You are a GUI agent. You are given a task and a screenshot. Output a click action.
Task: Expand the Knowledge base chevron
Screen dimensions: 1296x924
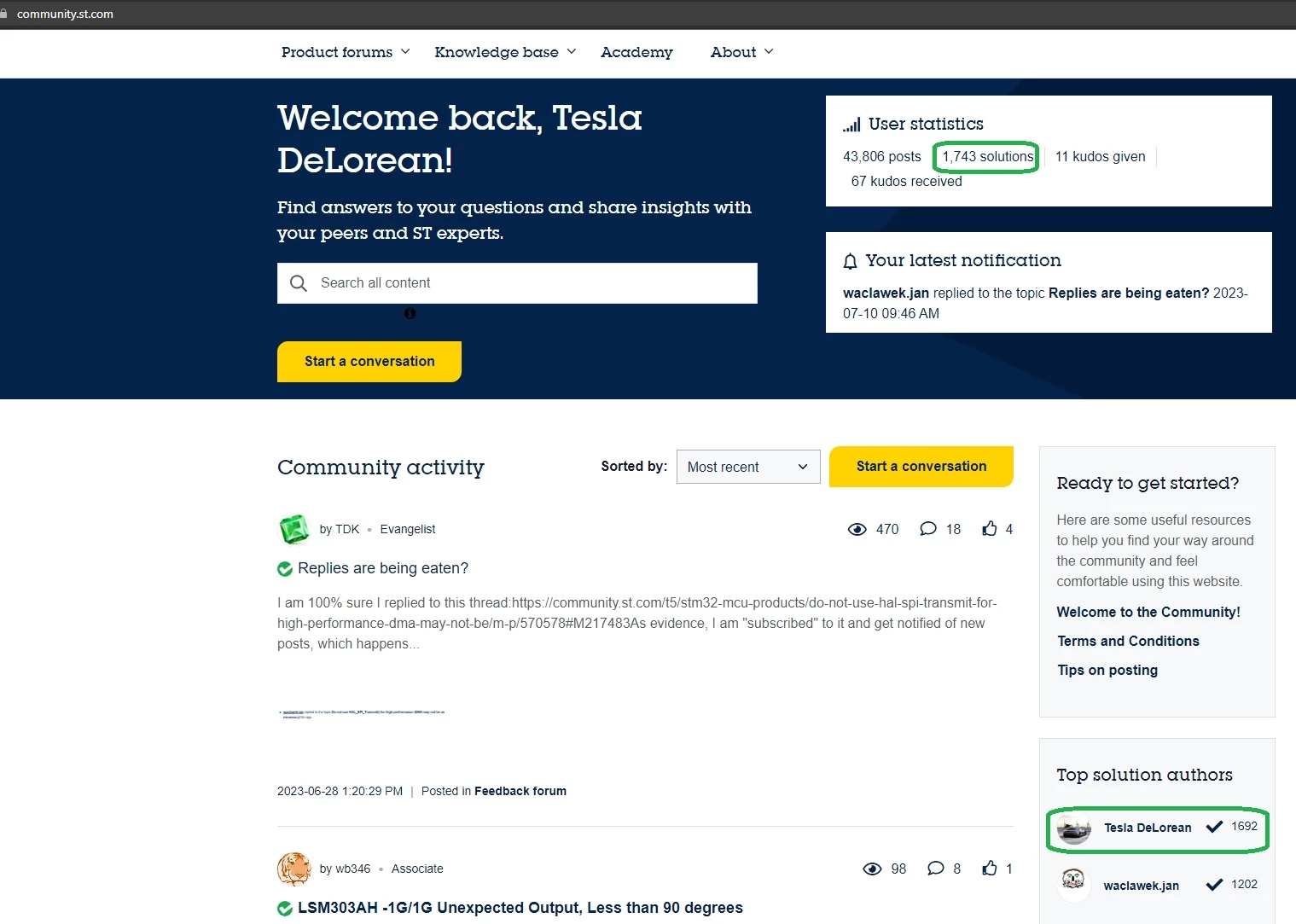(x=572, y=52)
